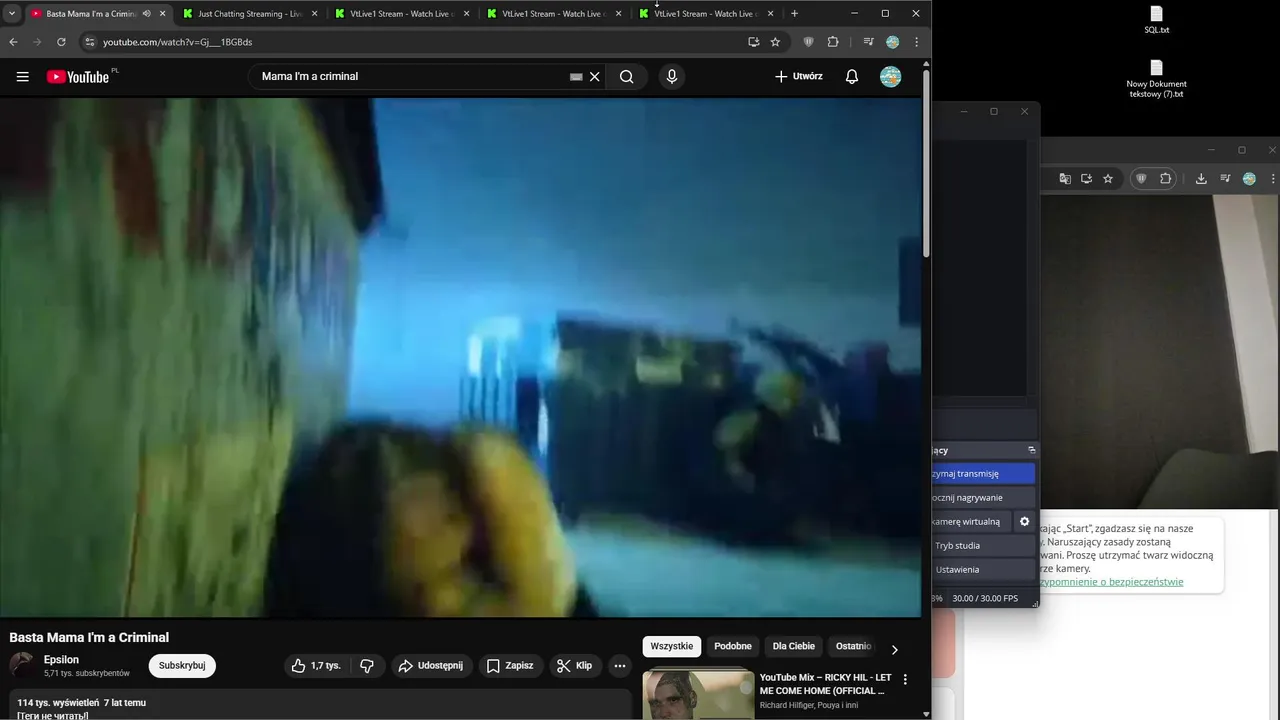Select the Podobne filter chip
The width and height of the screenshot is (1280, 720).
(733, 646)
